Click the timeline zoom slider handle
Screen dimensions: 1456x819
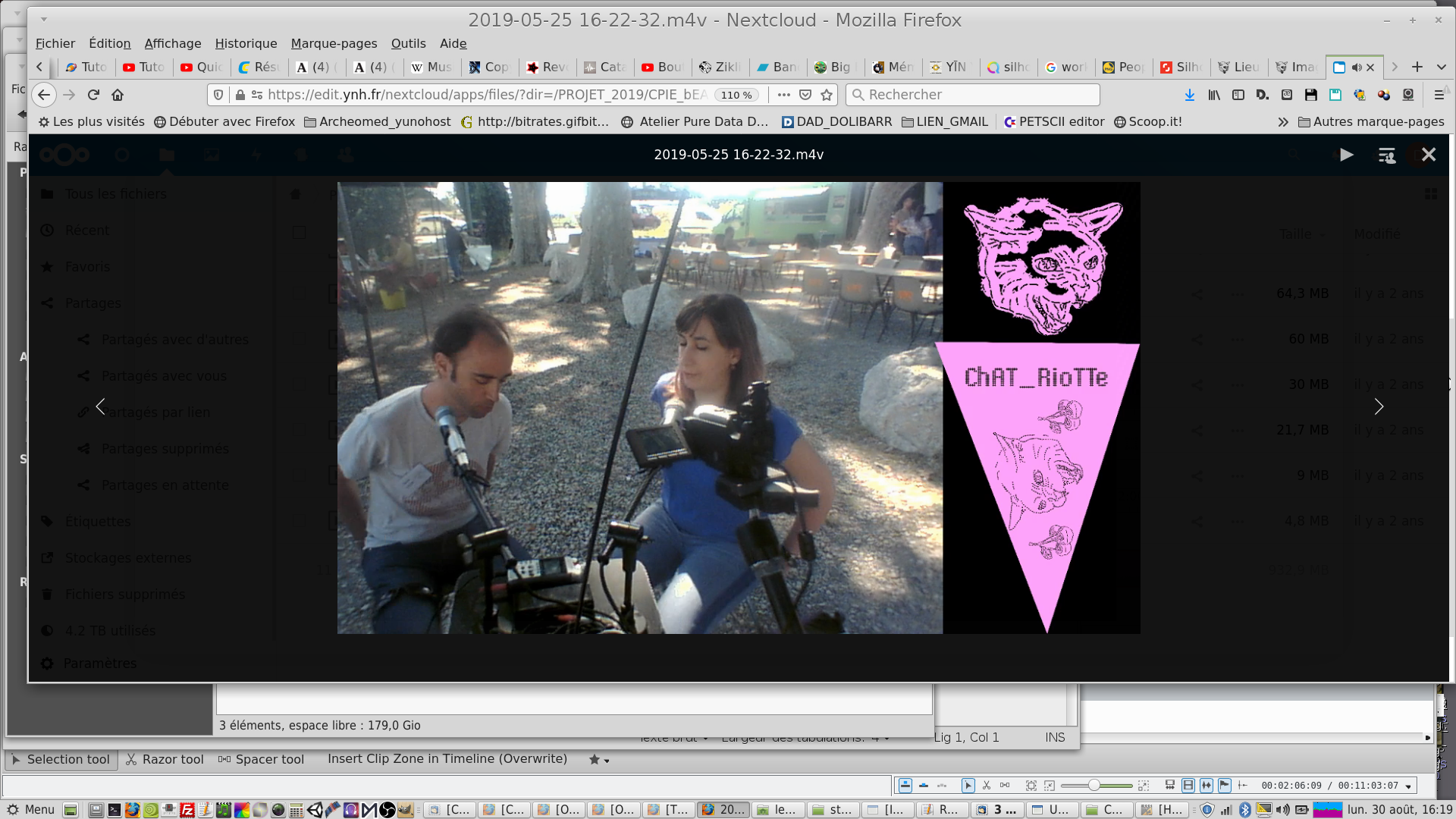(1094, 786)
